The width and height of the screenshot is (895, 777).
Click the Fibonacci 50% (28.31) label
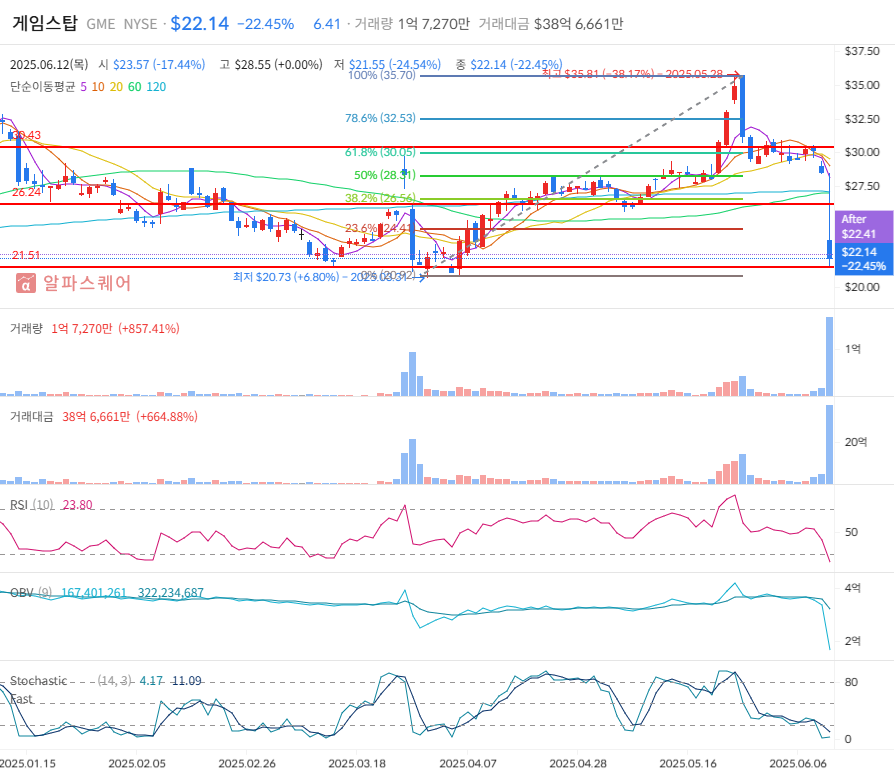[385, 175]
